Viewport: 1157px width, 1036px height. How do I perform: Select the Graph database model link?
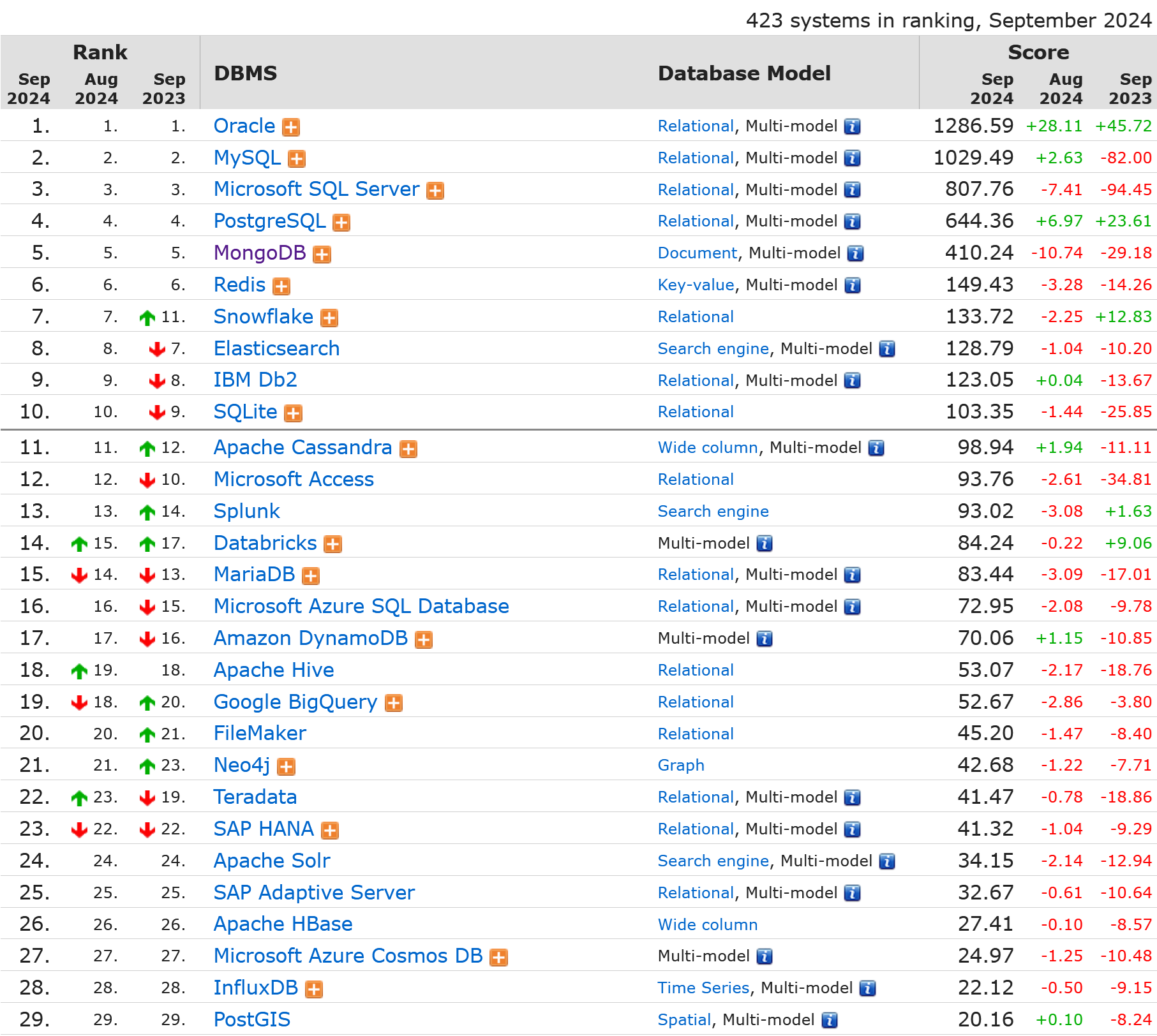pos(681,765)
